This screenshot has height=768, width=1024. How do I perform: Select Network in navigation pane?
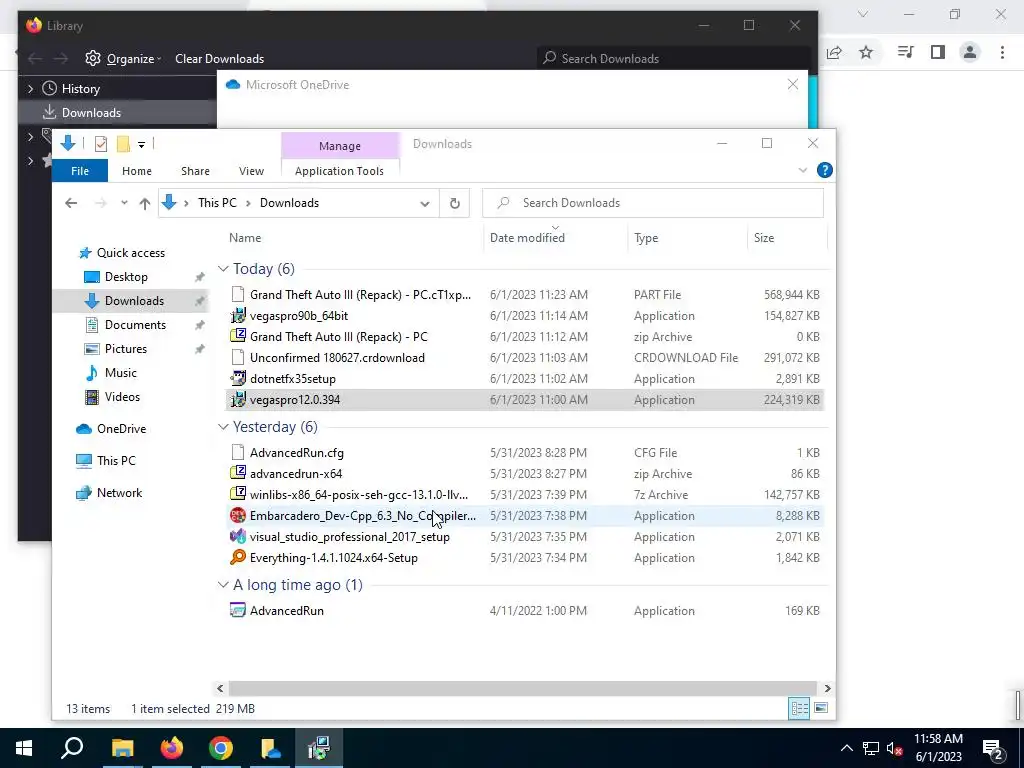pos(119,493)
